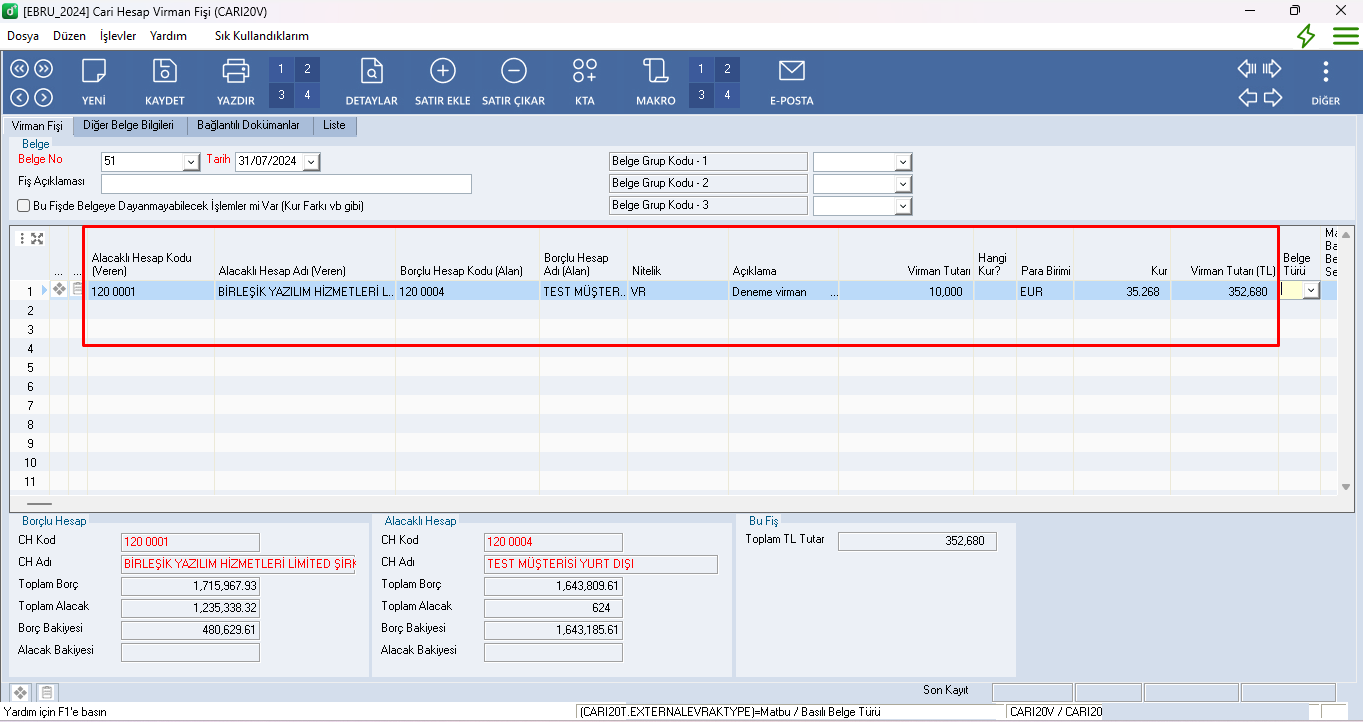1363x722 pixels.
Task: Switch to Diğer Belge Bilgileri tab
Action: 129,126
